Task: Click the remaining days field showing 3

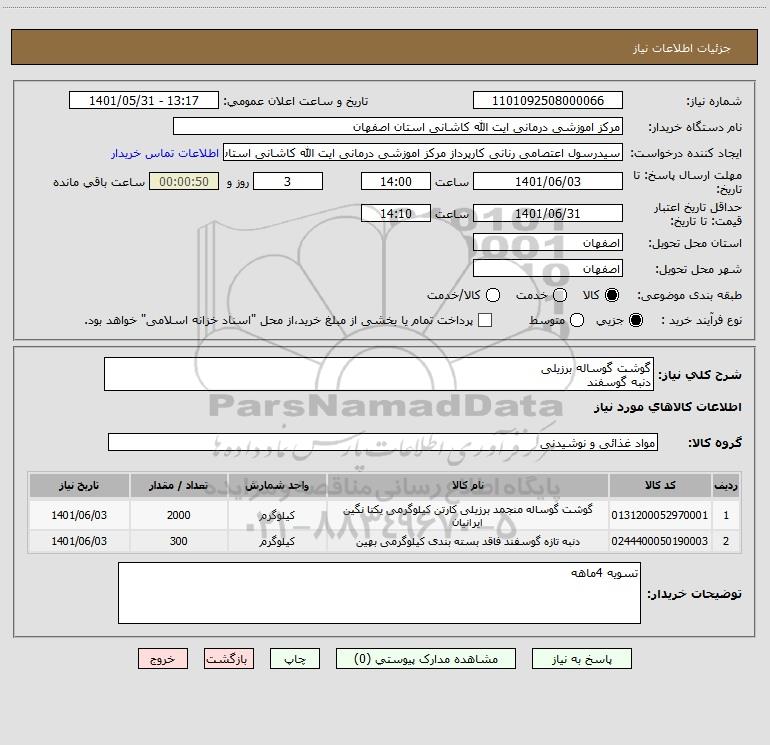Action: 288,181
